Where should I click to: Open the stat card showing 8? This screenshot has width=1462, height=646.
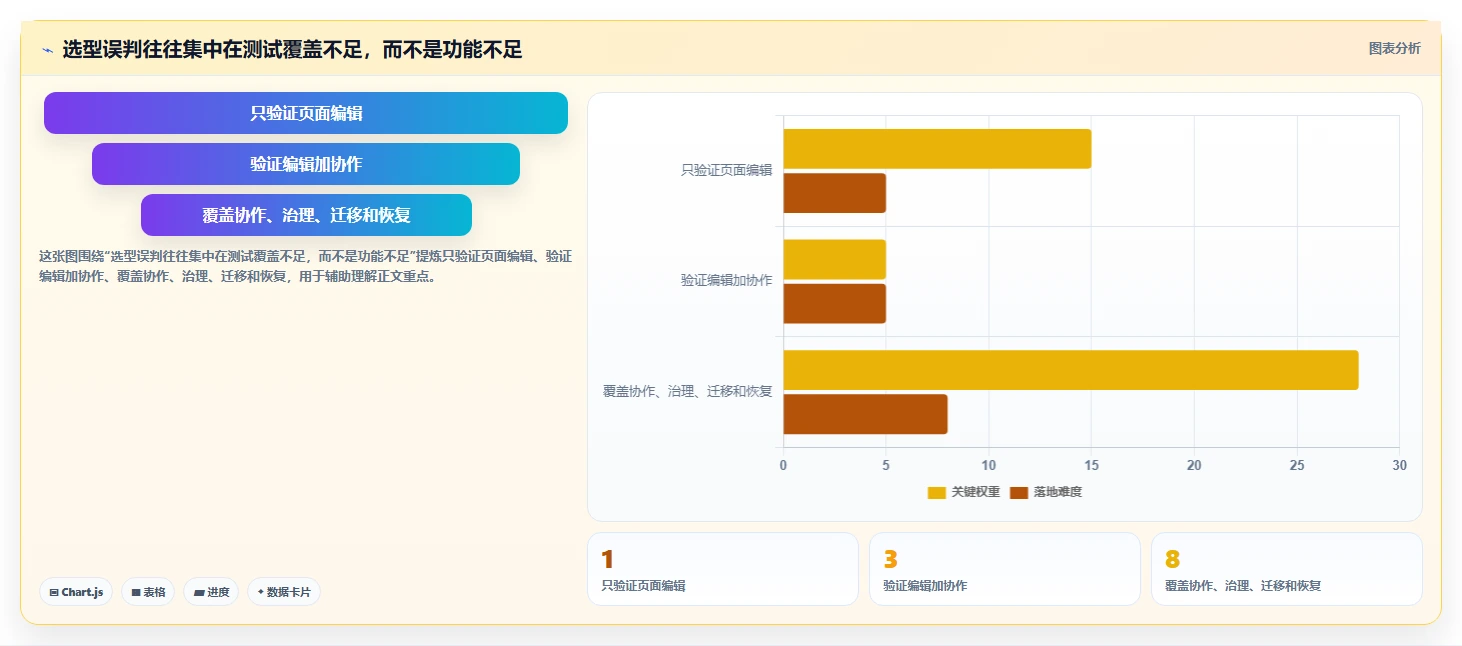(1287, 569)
